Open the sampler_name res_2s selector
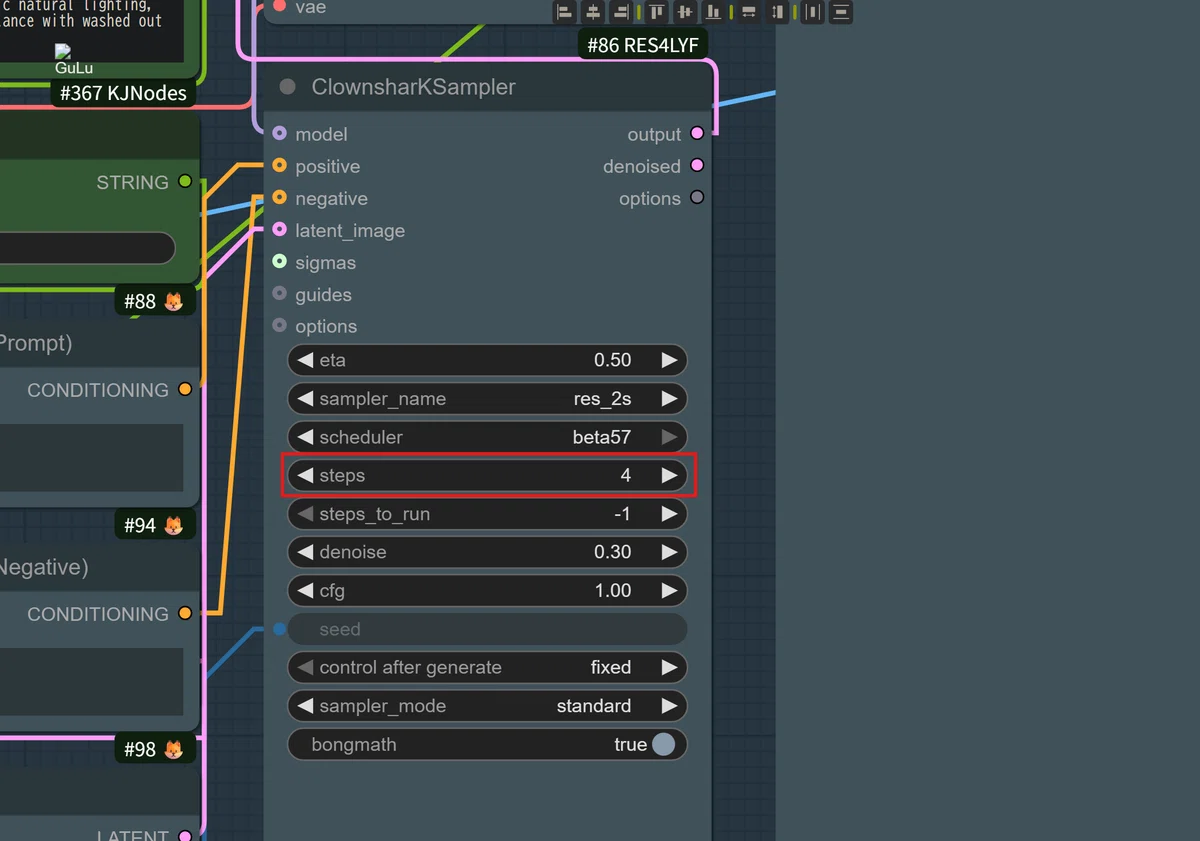The height and width of the screenshot is (841, 1200). 487,398
